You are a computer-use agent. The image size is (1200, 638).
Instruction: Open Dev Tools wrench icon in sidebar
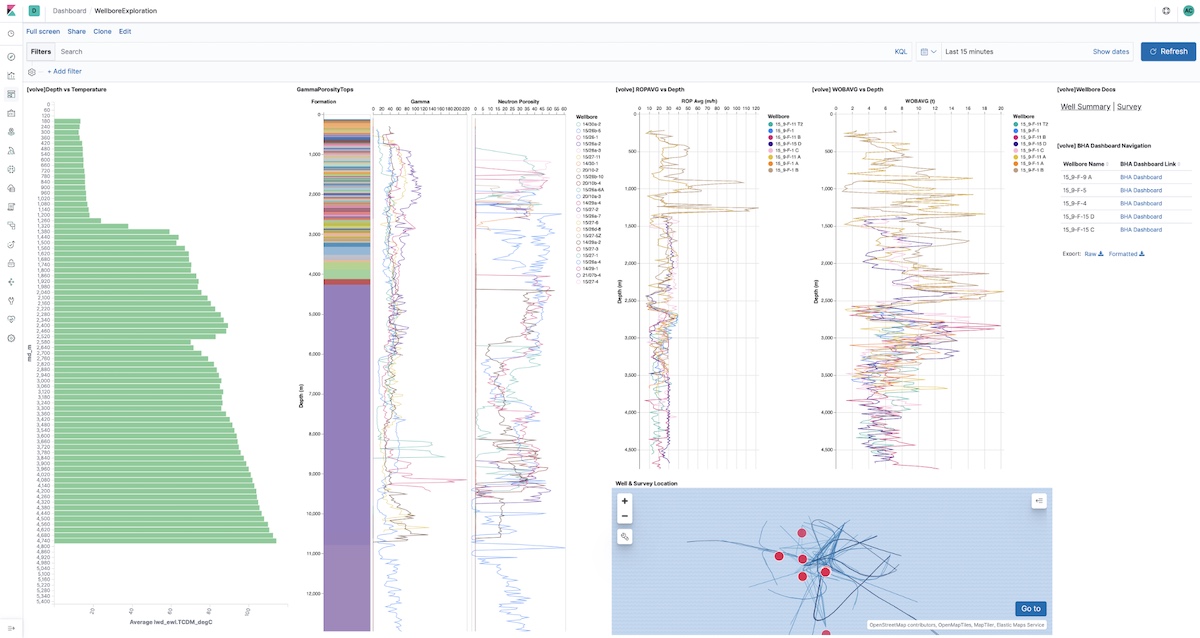(x=11, y=300)
